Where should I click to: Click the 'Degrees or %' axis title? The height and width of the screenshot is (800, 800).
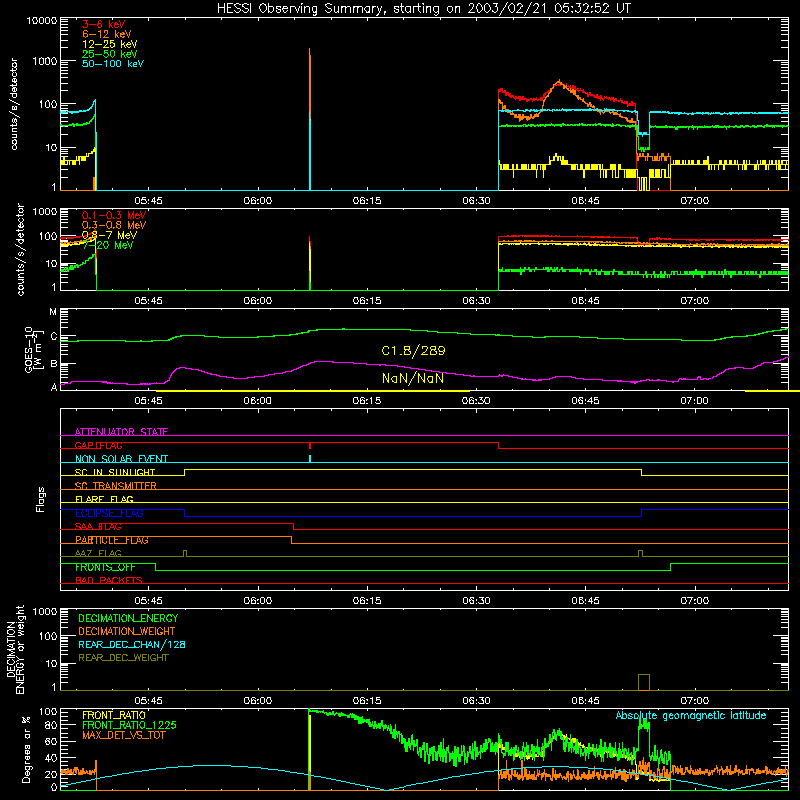pos(26,749)
